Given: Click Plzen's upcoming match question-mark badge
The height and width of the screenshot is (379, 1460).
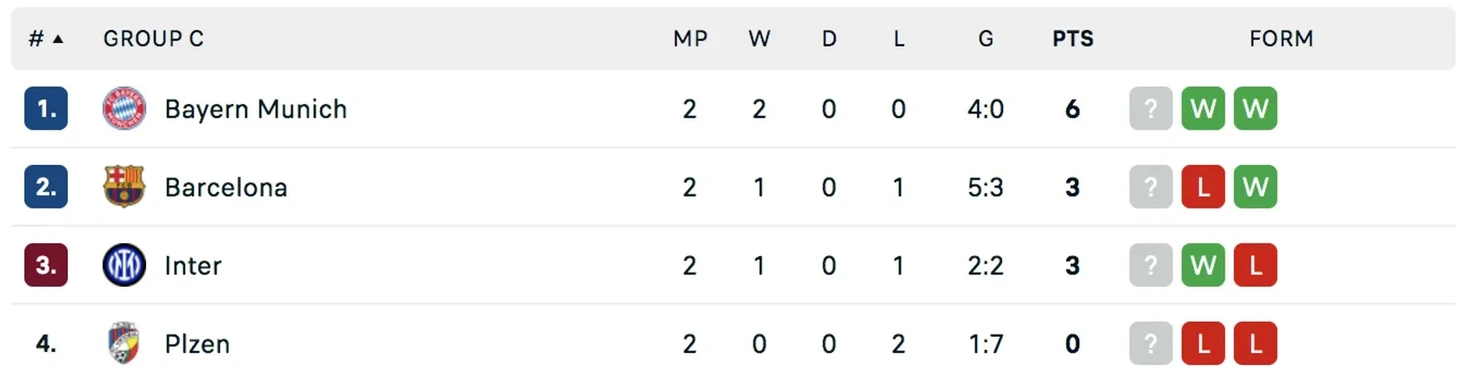Looking at the screenshot, I should point(1151,344).
